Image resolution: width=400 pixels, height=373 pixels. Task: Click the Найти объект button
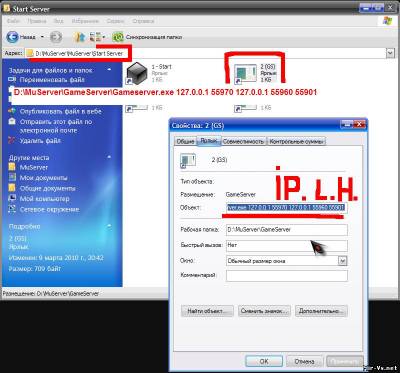[207, 311]
